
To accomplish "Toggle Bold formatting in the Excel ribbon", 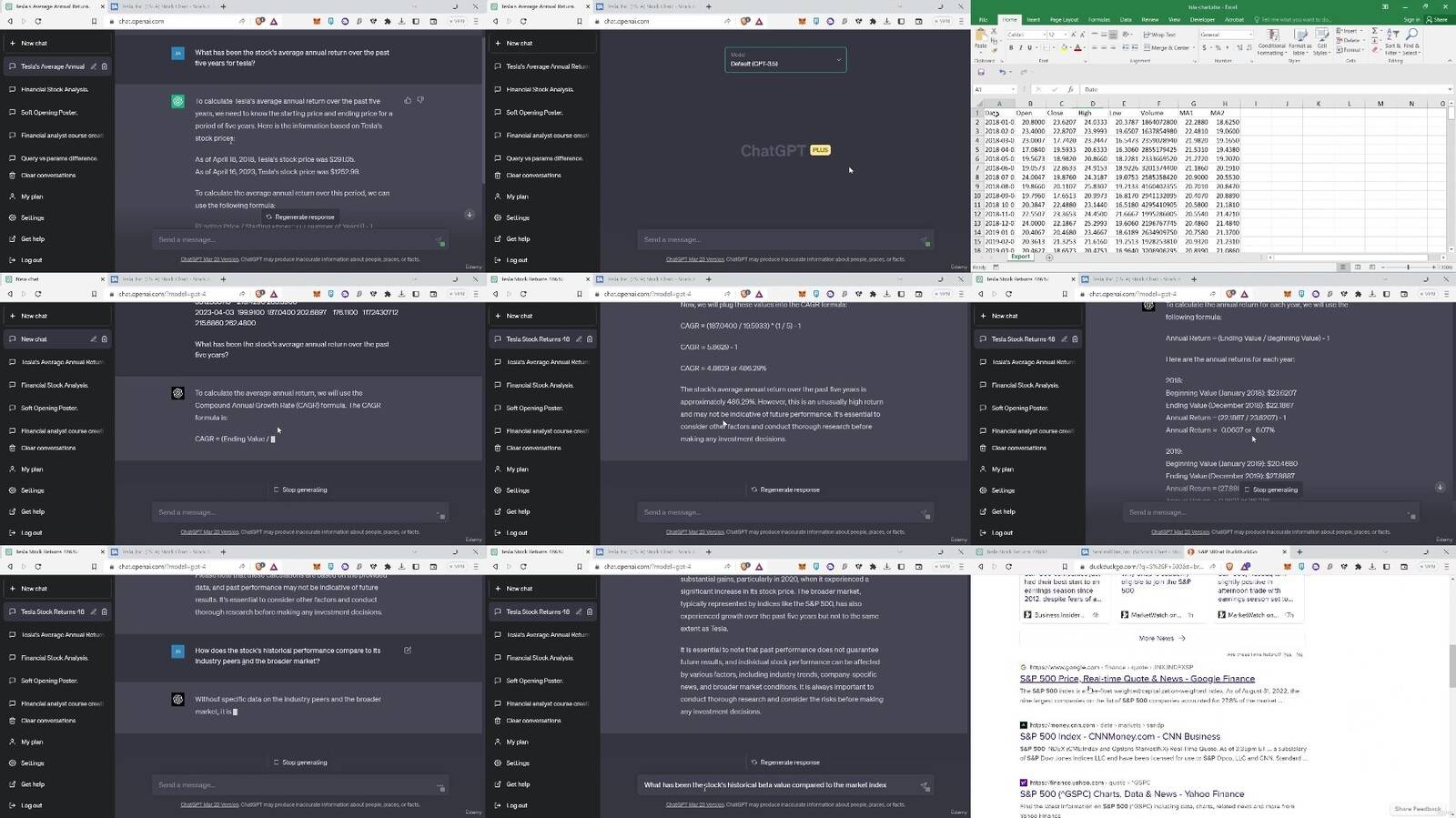I will 1011,47.
